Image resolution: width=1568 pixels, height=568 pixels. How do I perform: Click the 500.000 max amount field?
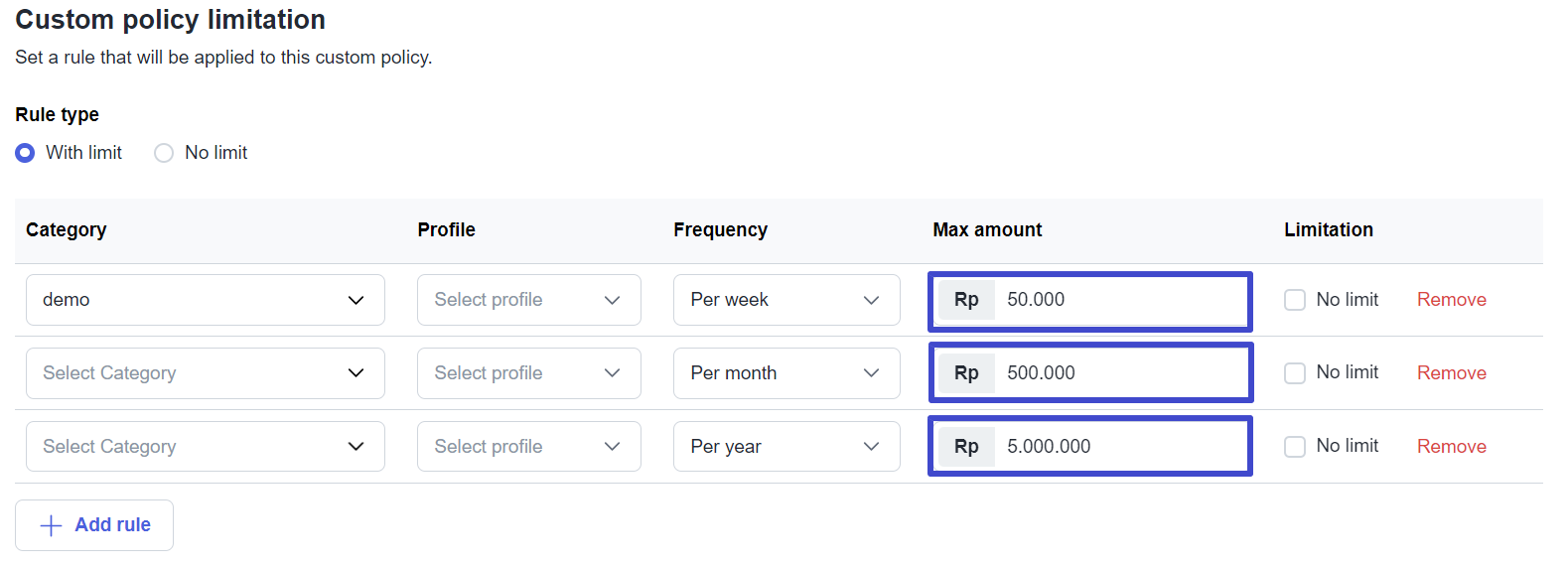1117,373
